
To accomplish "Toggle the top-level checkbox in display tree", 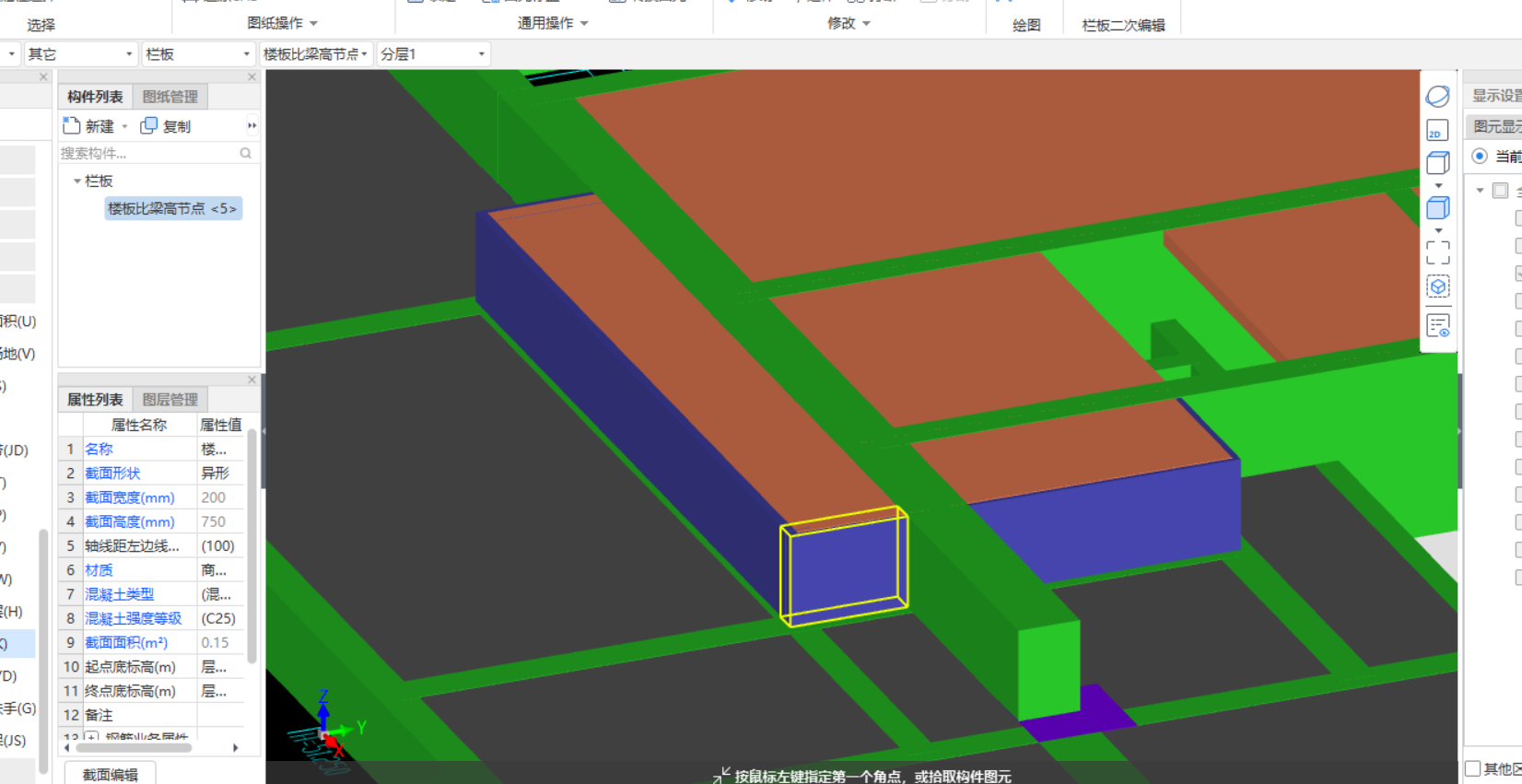I will click(x=1500, y=190).
